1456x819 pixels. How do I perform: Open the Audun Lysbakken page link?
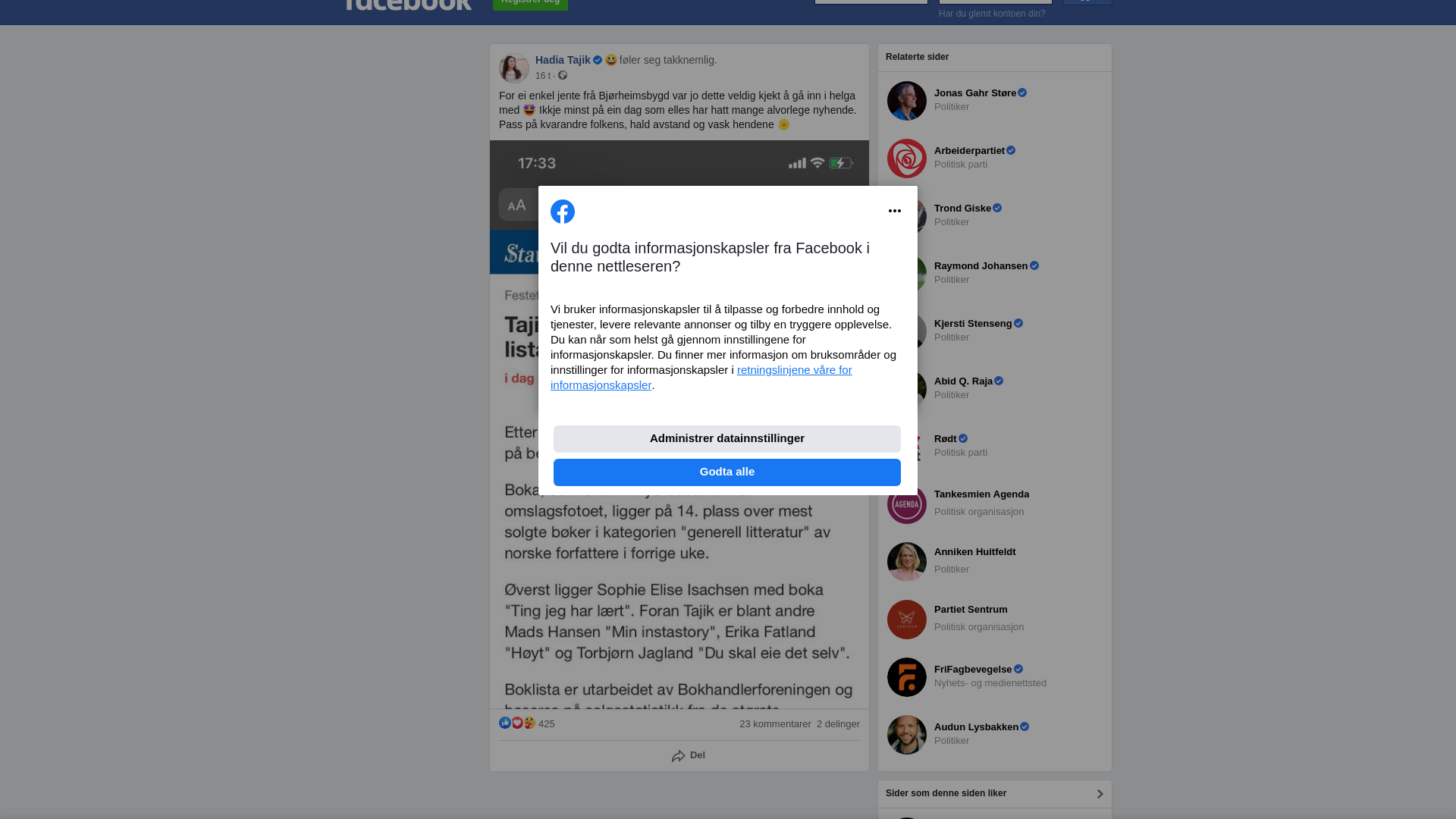[x=976, y=727]
